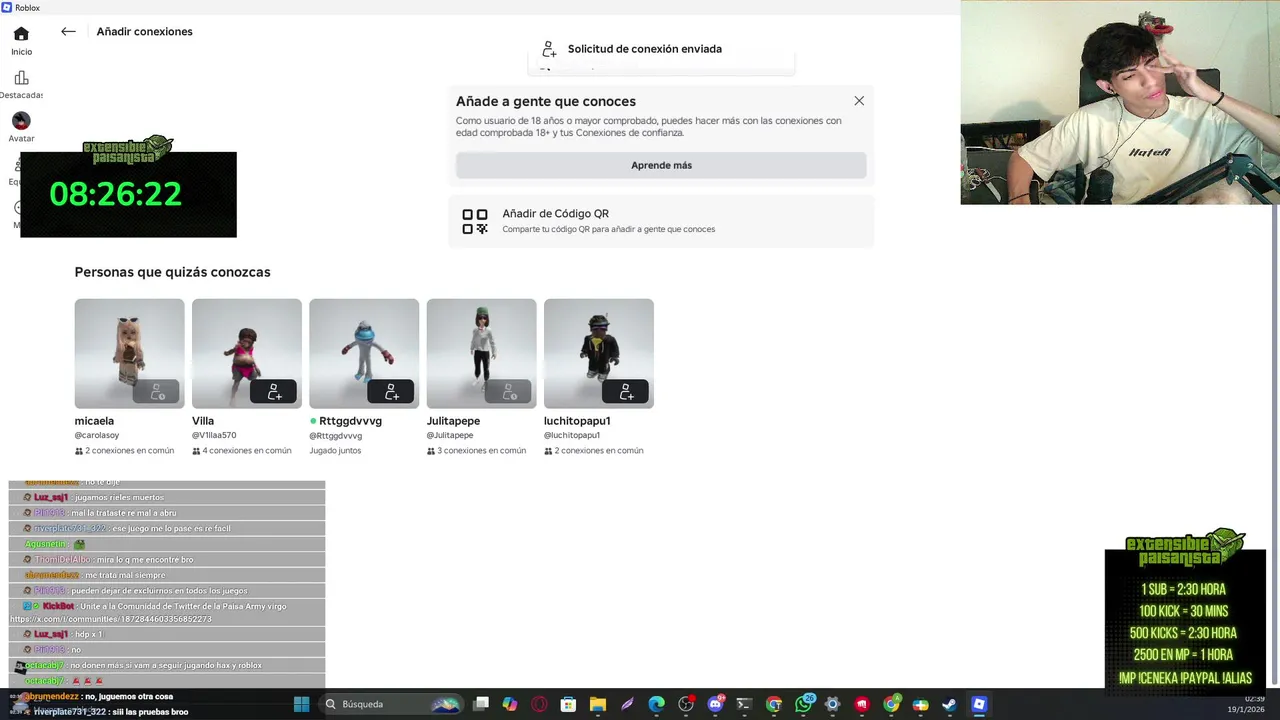
Task: Open WhatsApp from the taskbar
Action: (x=803, y=704)
